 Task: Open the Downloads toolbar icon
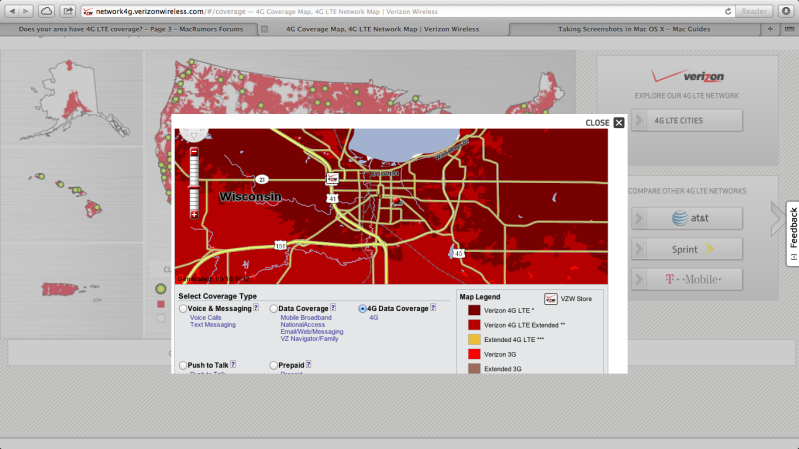786,11
